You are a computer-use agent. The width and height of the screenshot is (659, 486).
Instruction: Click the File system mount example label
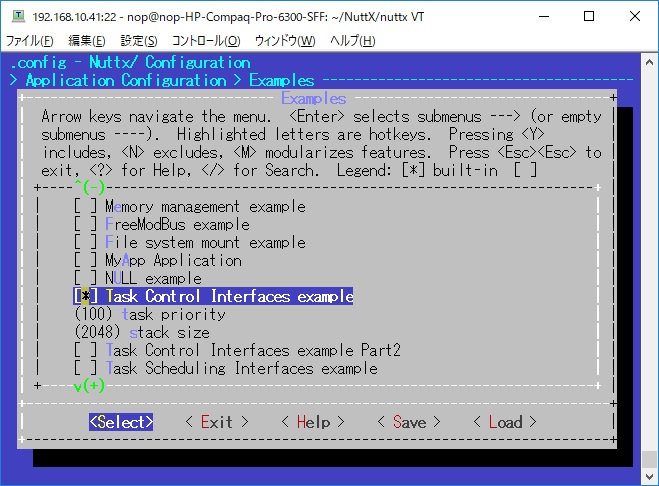click(206, 243)
